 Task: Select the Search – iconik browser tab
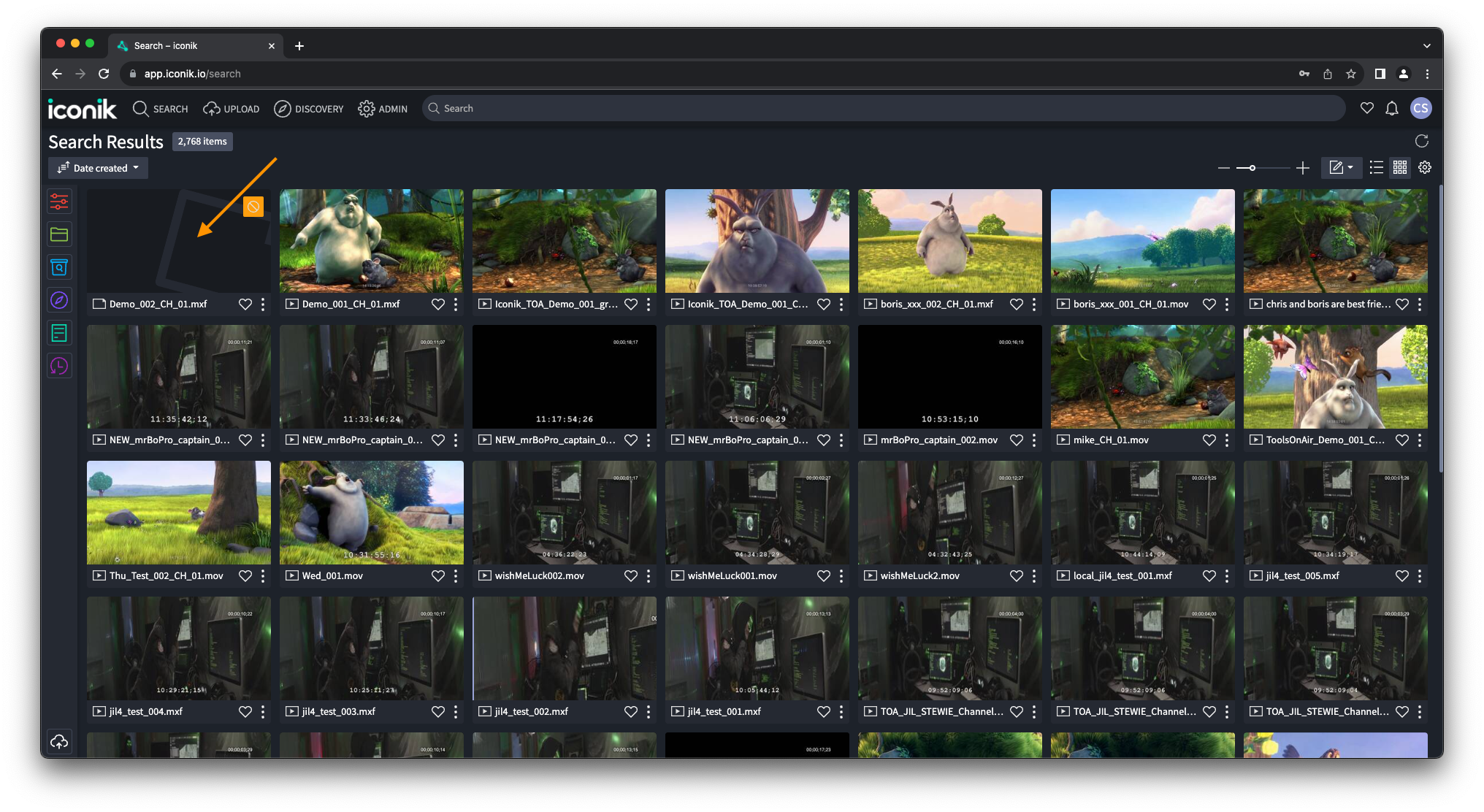[x=196, y=45]
